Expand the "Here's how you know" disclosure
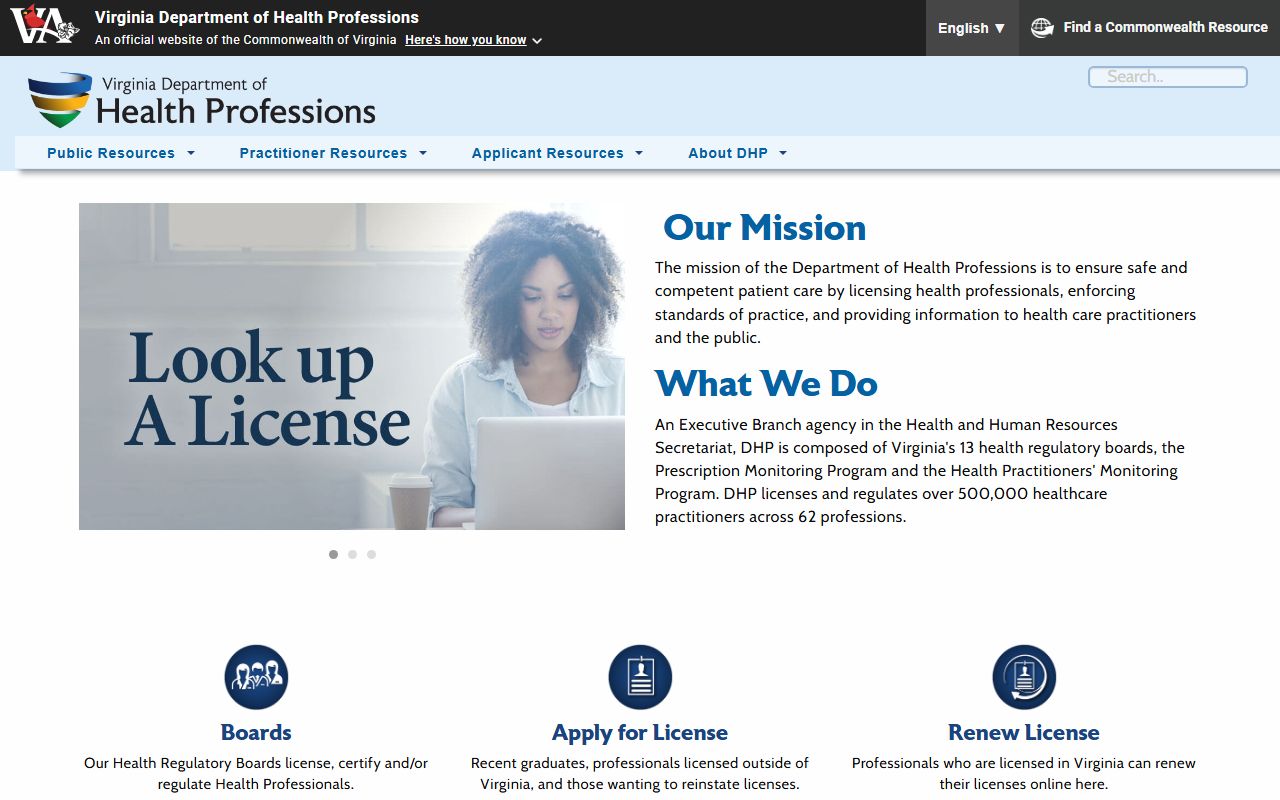1280x800 pixels. pyautogui.click(x=473, y=40)
